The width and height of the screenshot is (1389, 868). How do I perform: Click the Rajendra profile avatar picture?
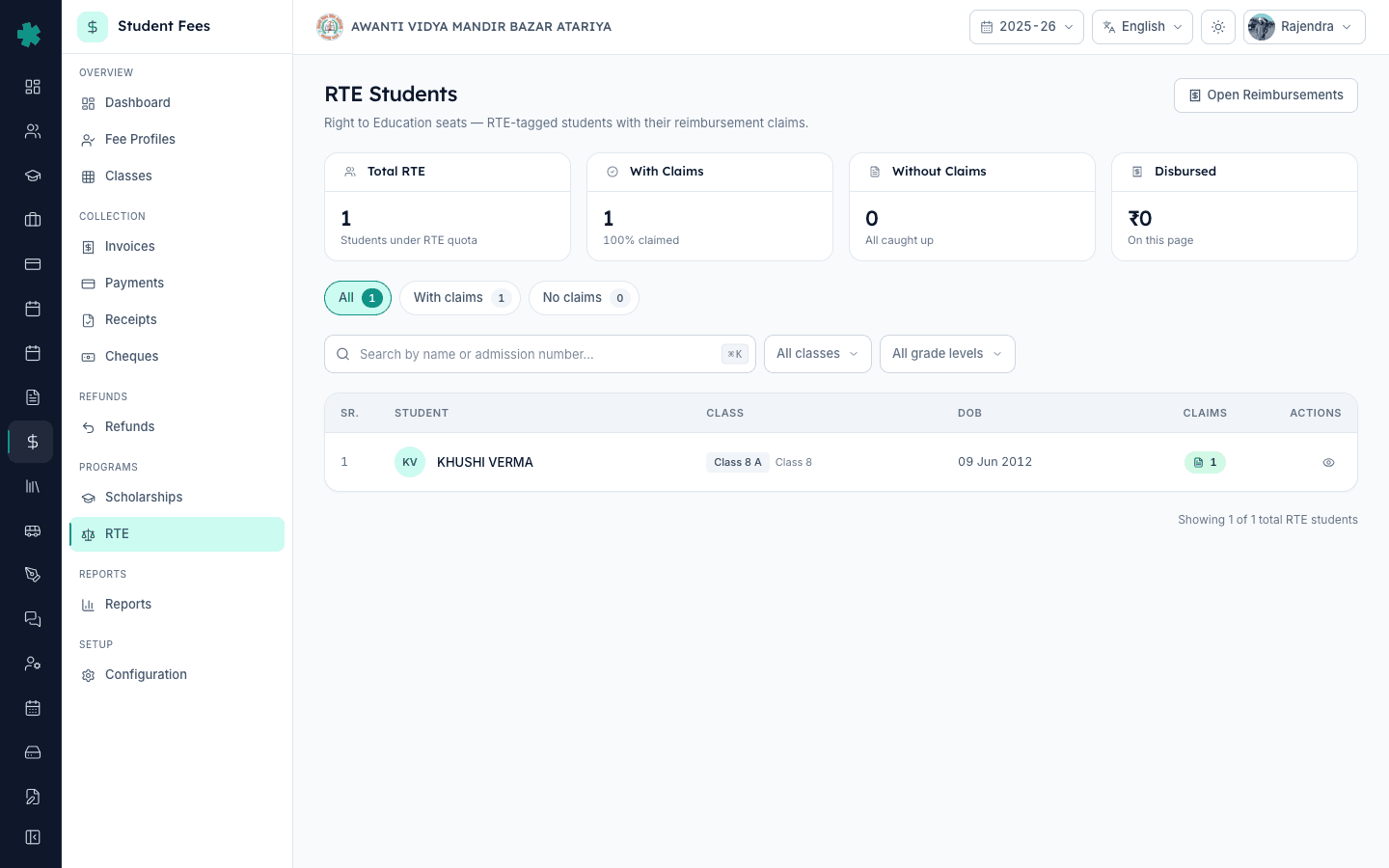pos(1262,27)
